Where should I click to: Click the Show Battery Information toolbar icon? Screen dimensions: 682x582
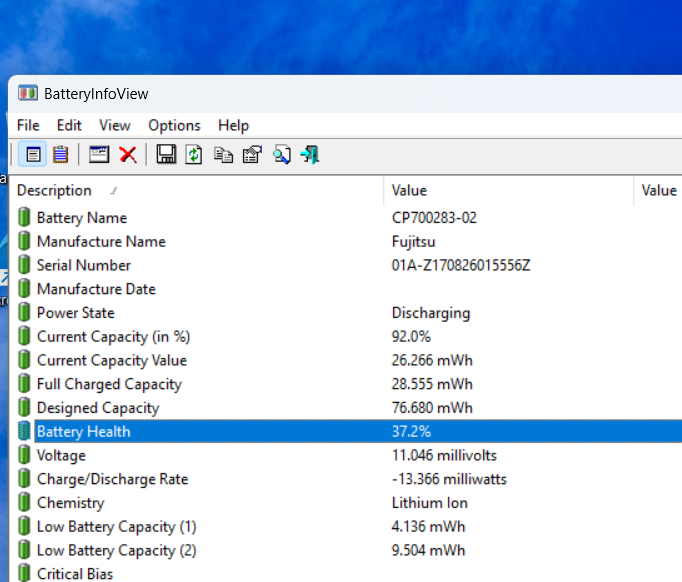pyautogui.click(x=33, y=154)
